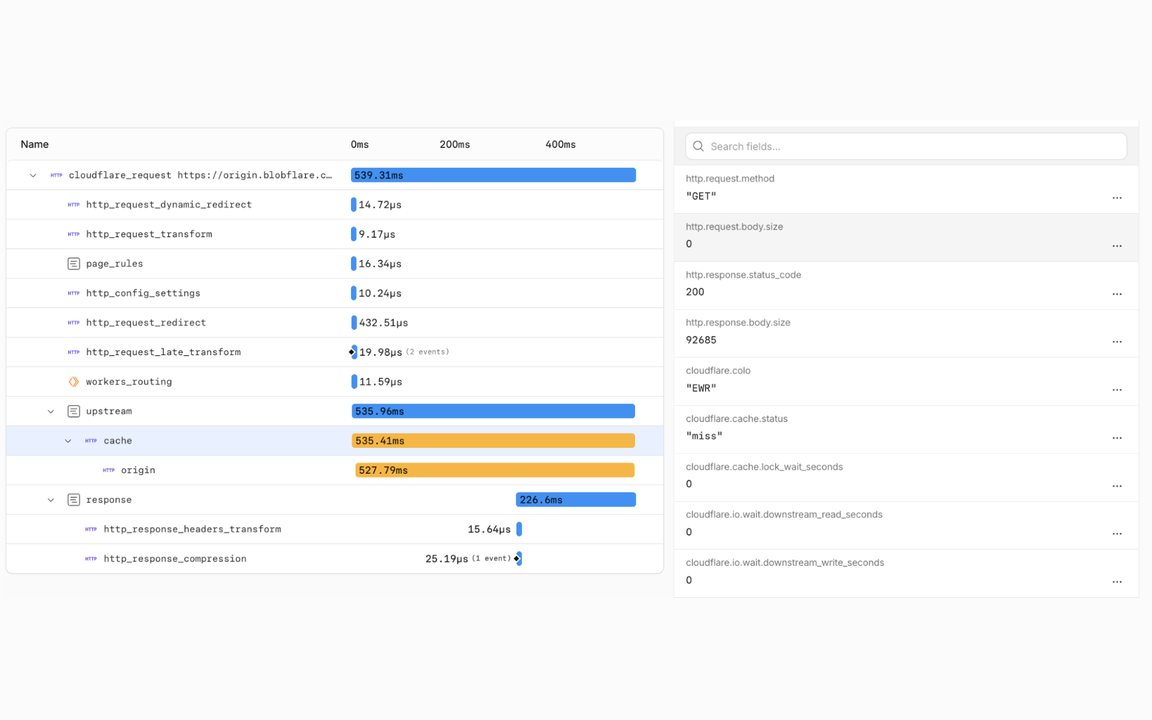Image resolution: width=1152 pixels, height=720 pixels.
Task: Click the HTTP icon beside http_config_settings
Action: click(73, 293)
